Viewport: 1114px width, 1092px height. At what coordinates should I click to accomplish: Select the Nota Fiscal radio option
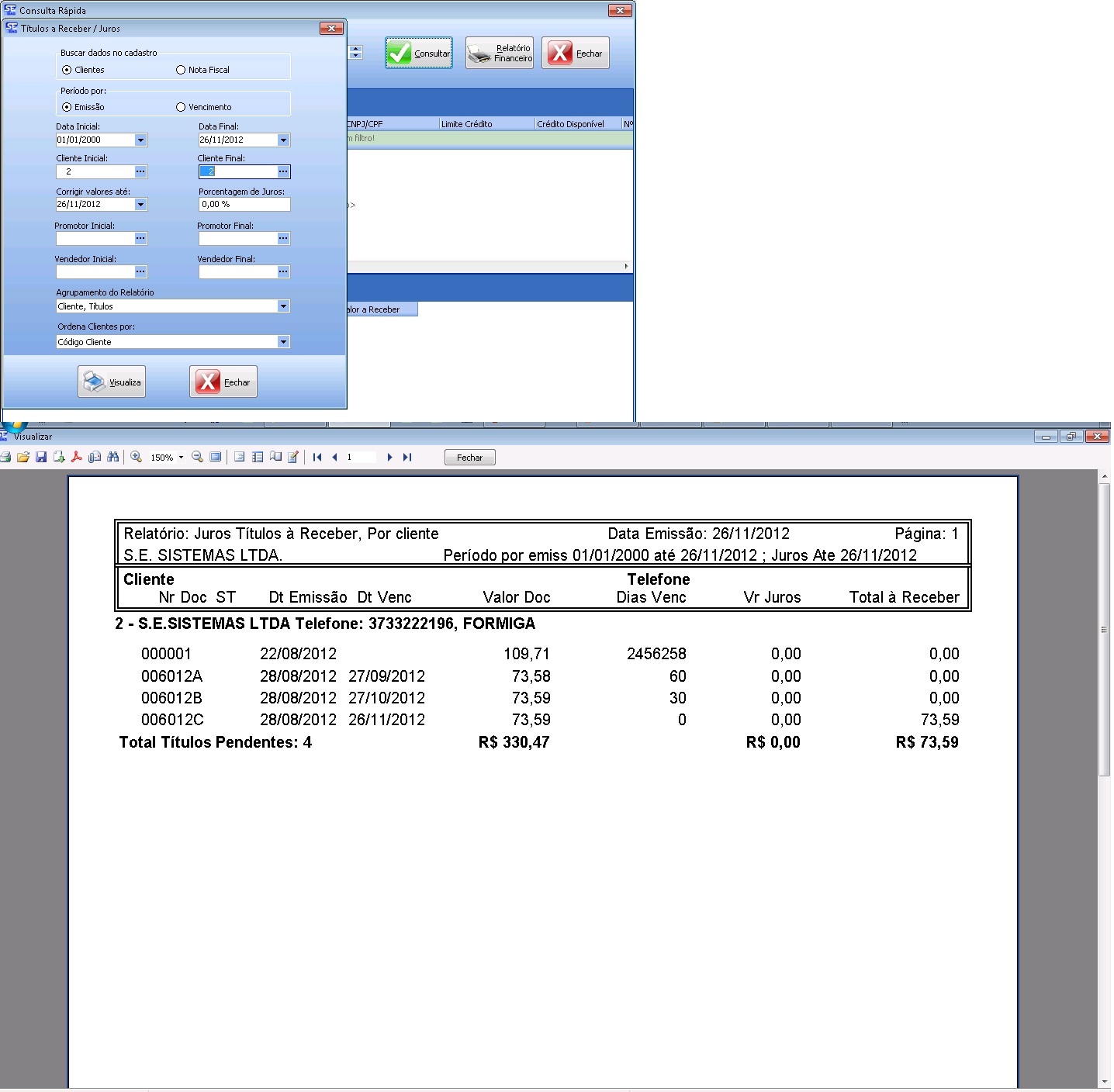pos(181,70)
